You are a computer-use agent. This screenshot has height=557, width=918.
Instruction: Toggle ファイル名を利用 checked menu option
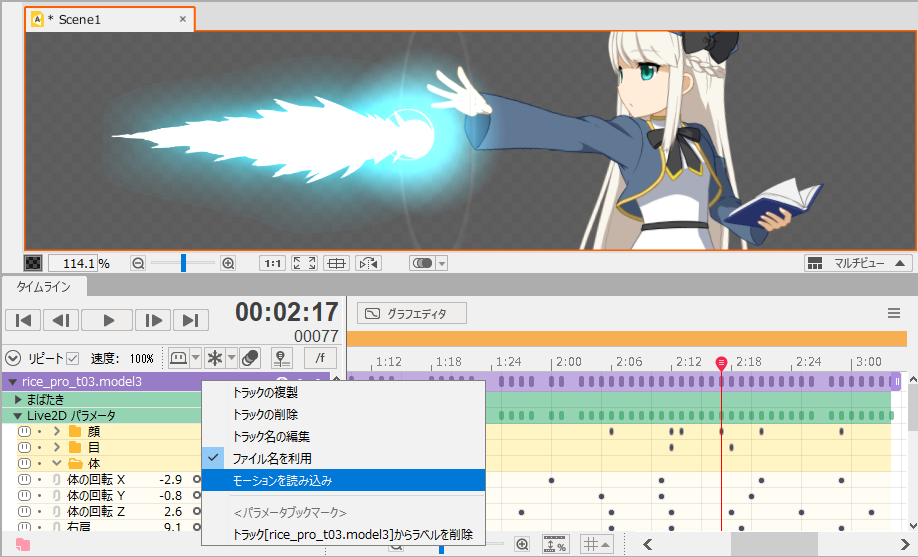point(271,458)
